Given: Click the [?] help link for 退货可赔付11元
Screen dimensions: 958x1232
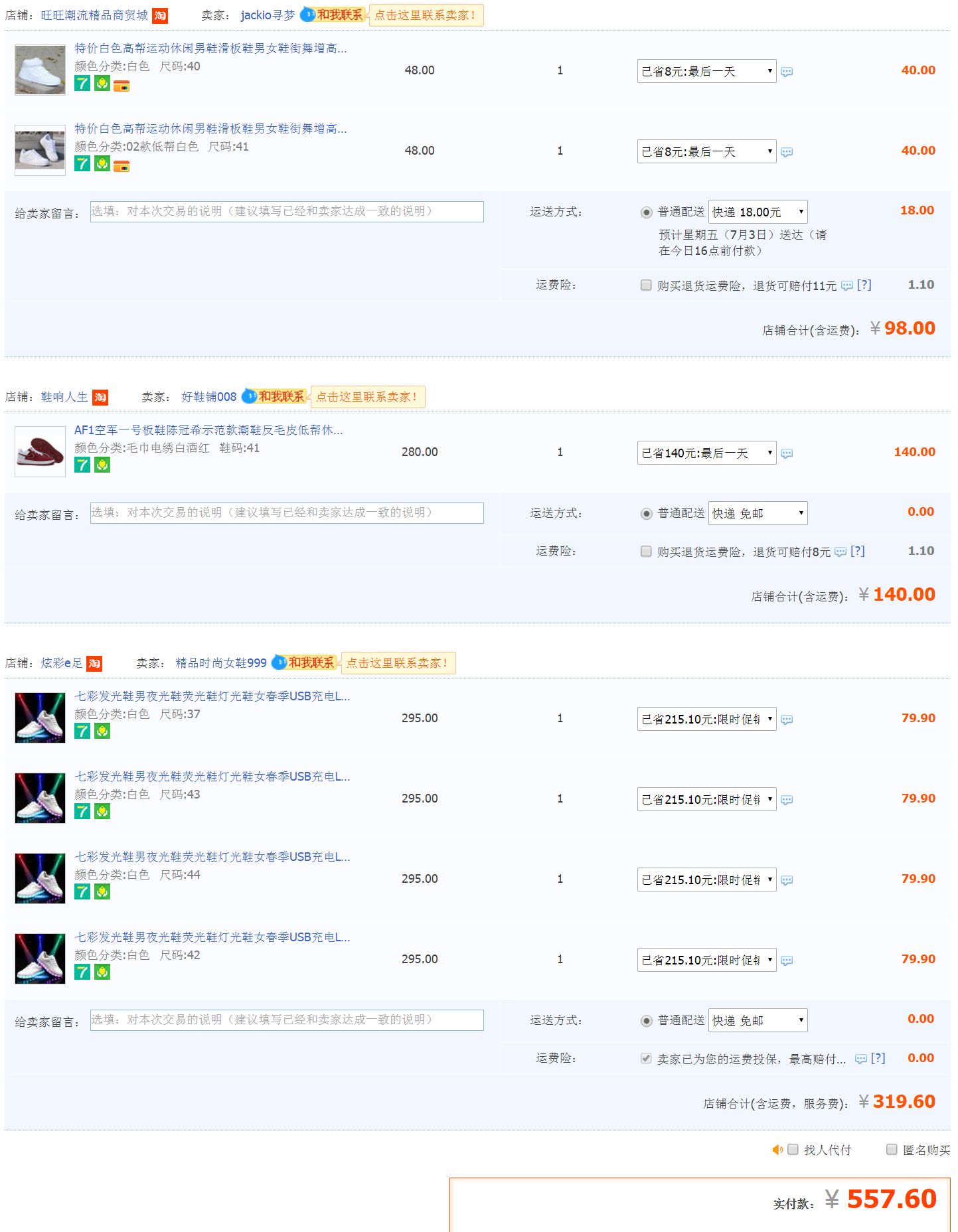Looking at the screenshot, I should 864,285.
